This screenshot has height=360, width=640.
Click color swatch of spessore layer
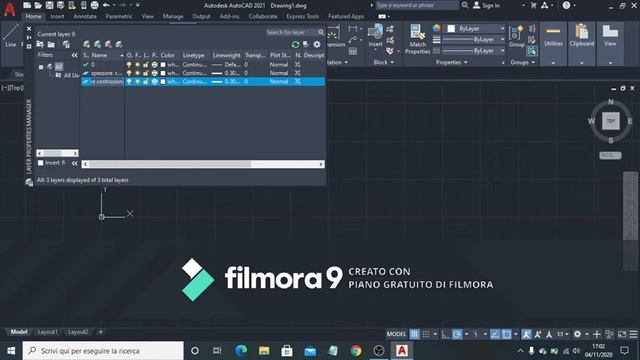[163, 73]
